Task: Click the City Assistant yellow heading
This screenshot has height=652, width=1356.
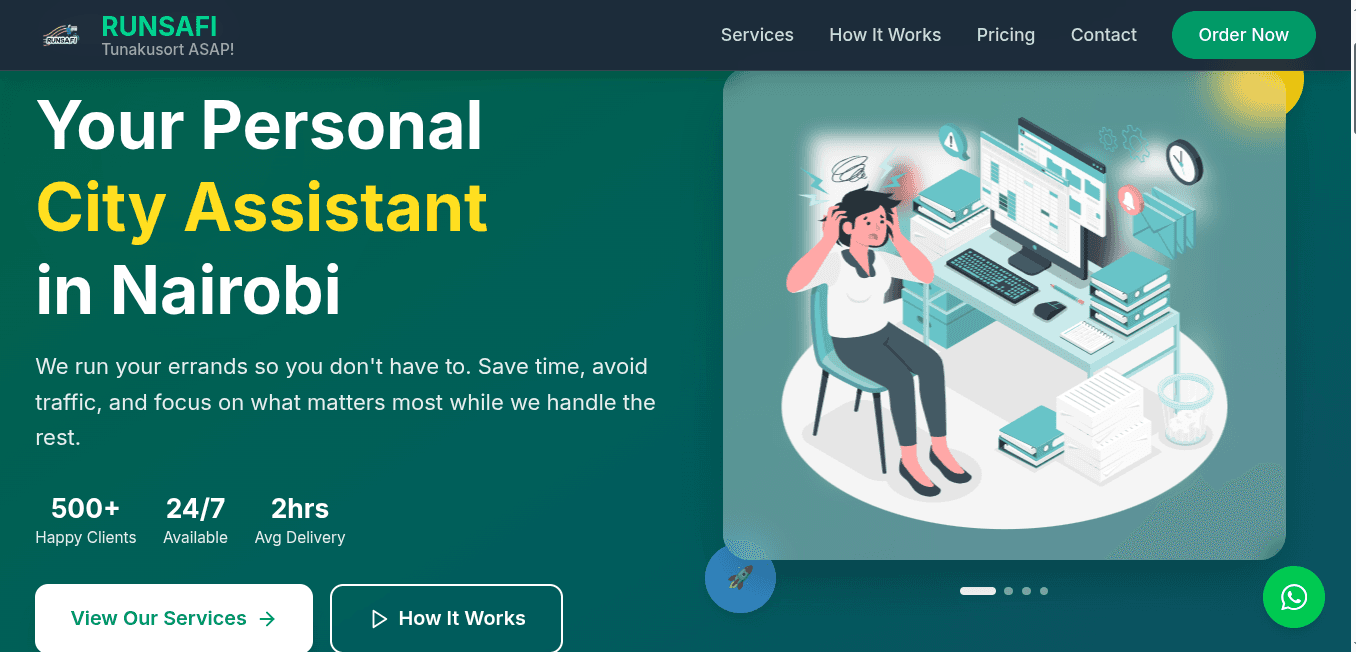Action: click(x=262, y=207)
